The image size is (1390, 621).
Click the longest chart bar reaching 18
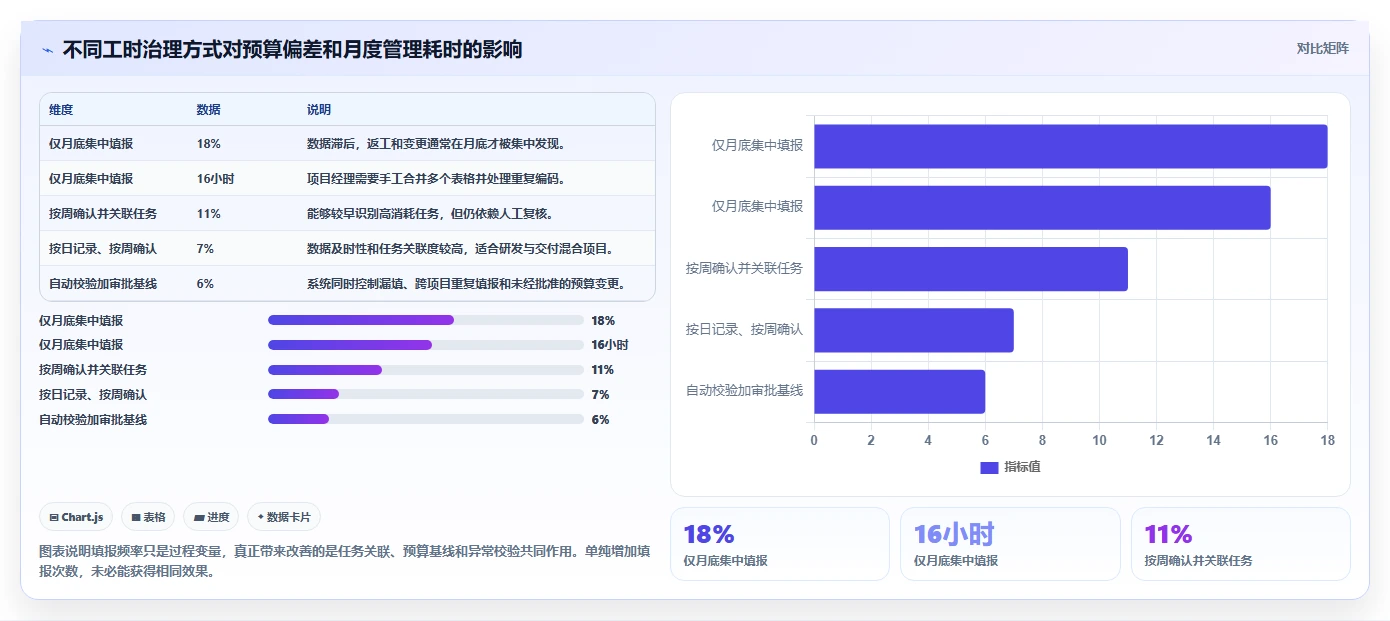coord(1070,146)
